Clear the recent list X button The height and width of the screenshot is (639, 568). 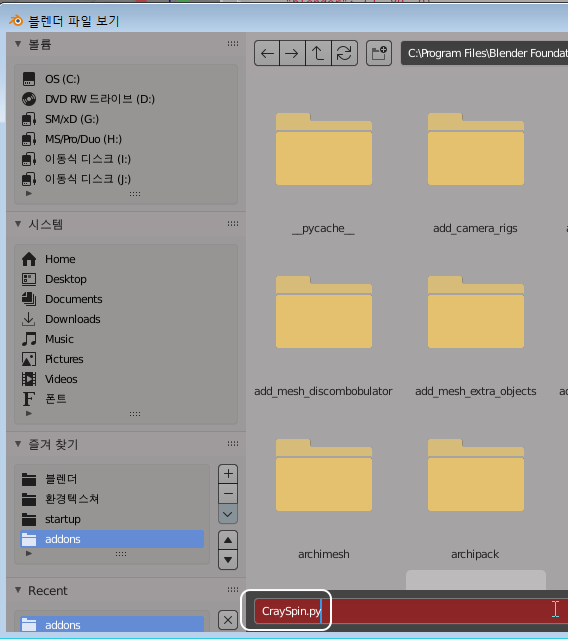point(228,620)
